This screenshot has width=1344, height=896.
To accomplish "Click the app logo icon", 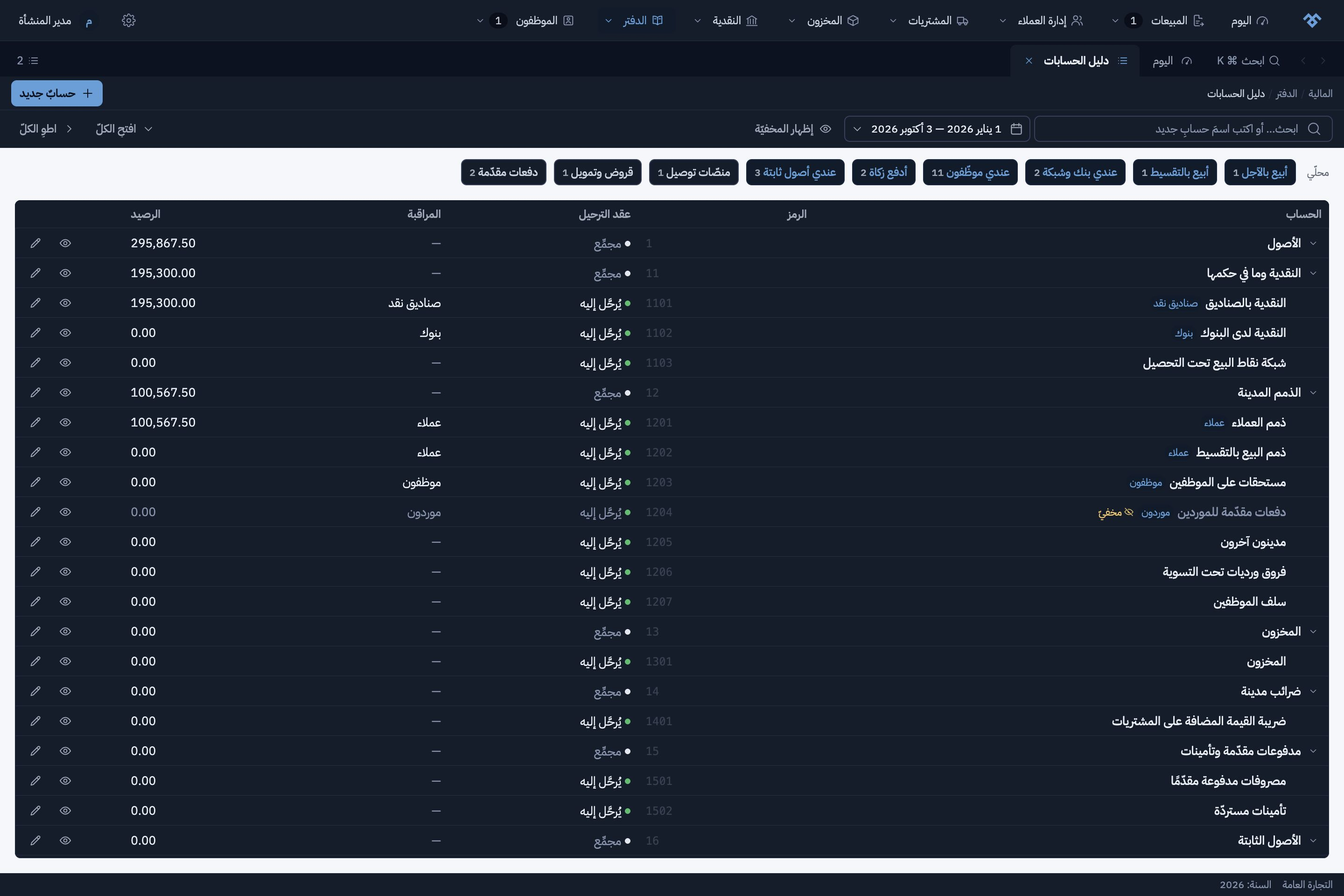I will click(1312, 21).
